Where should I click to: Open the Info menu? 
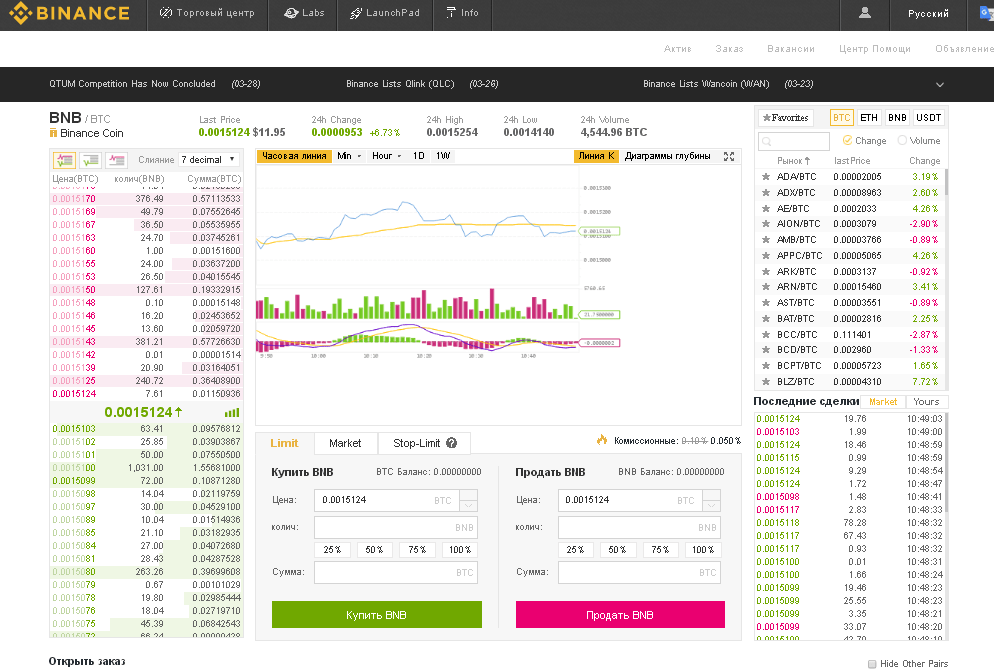(x=462, y=13)
